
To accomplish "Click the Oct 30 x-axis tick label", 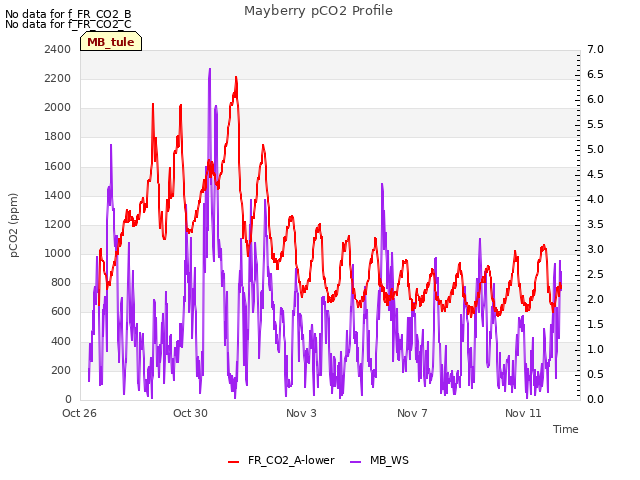I will (x=190, y=413).
